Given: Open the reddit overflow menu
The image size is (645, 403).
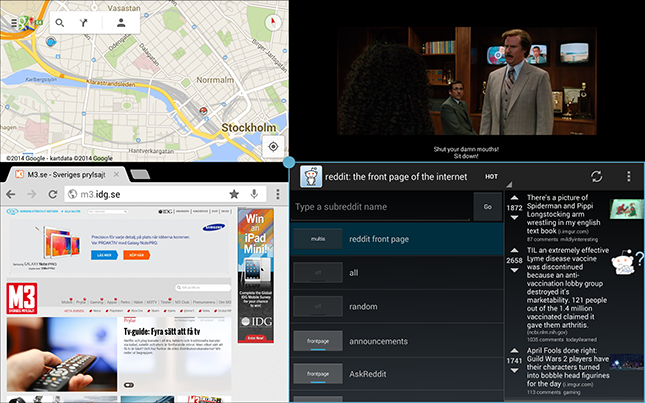Looking at the screenshot, I should coord(628,176).
